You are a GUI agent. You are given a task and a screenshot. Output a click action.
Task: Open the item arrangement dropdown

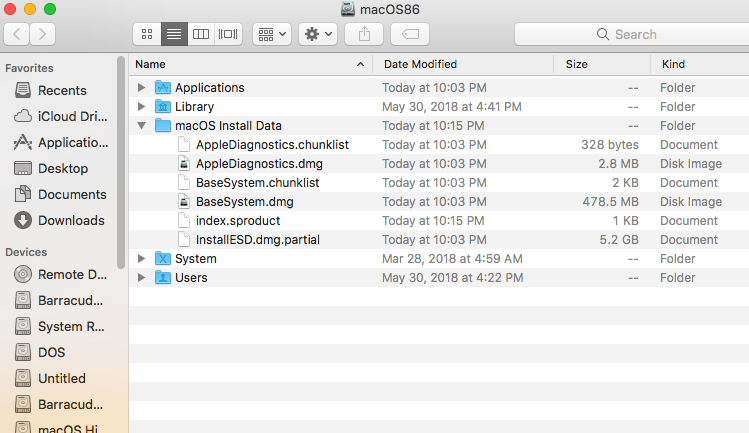[272, 34]
